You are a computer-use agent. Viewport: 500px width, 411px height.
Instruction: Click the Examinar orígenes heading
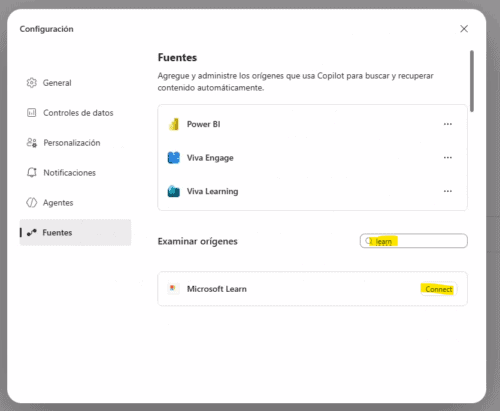coord(198,241)
